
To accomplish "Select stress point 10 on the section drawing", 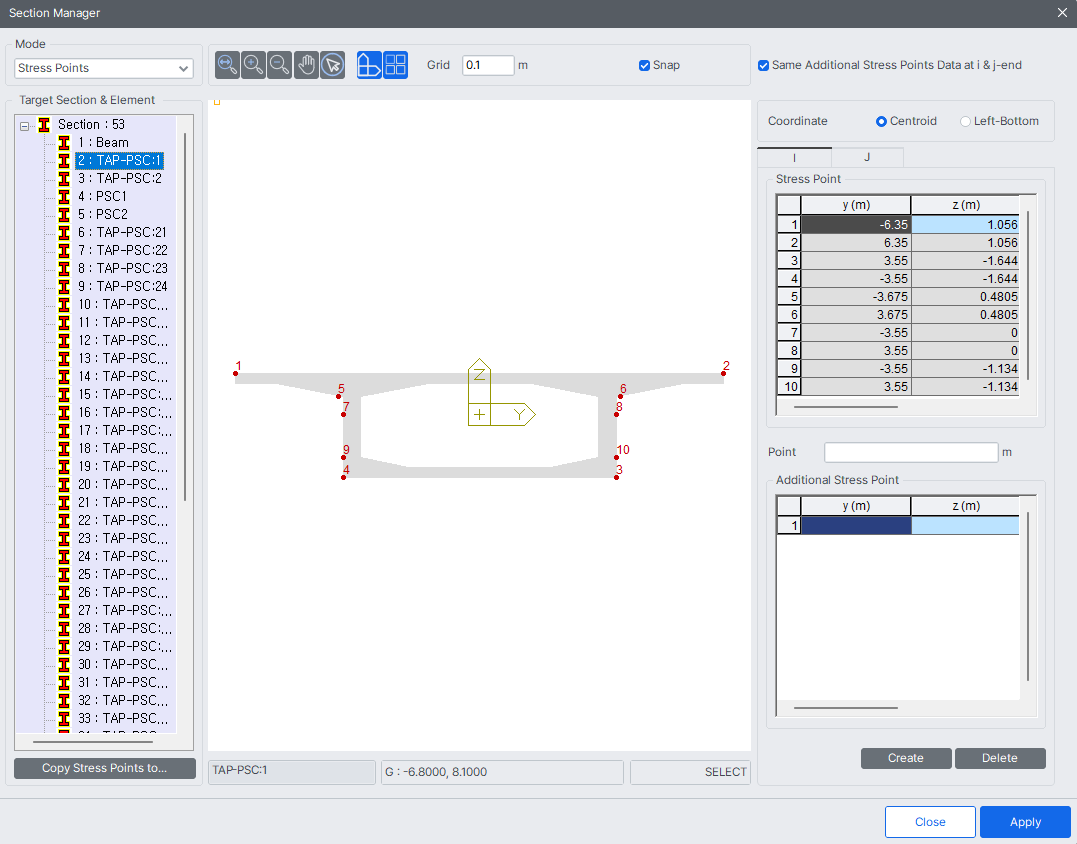I will [617, 457].
